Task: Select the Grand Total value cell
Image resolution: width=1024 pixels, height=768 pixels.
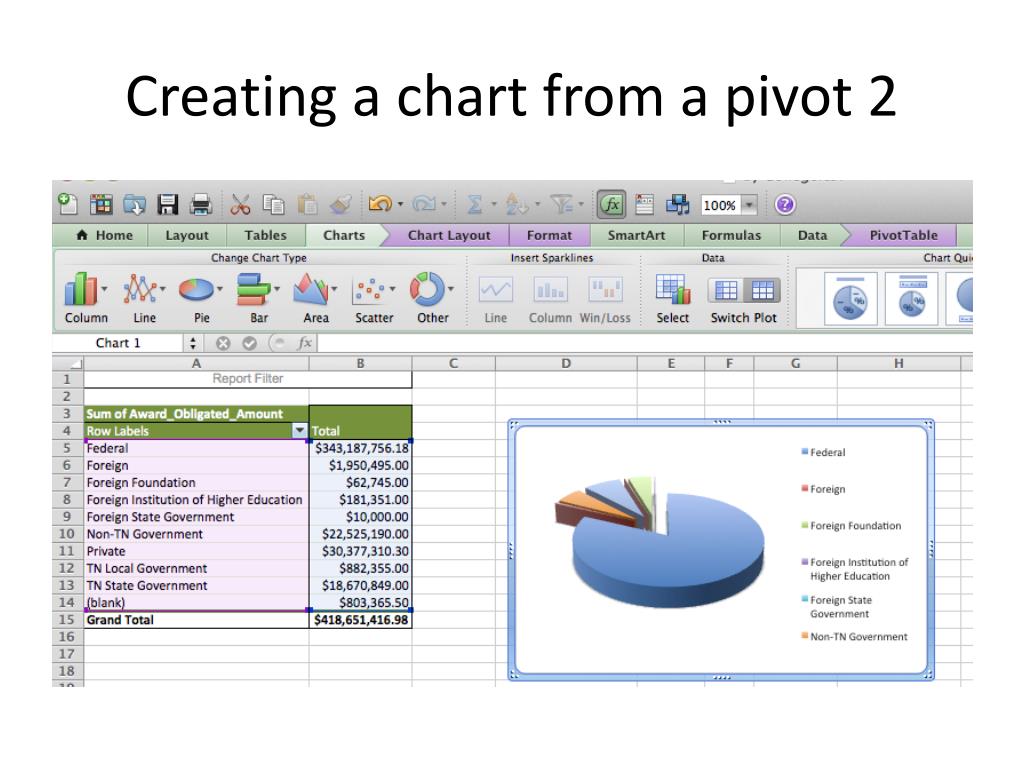Action: [360, 620]
